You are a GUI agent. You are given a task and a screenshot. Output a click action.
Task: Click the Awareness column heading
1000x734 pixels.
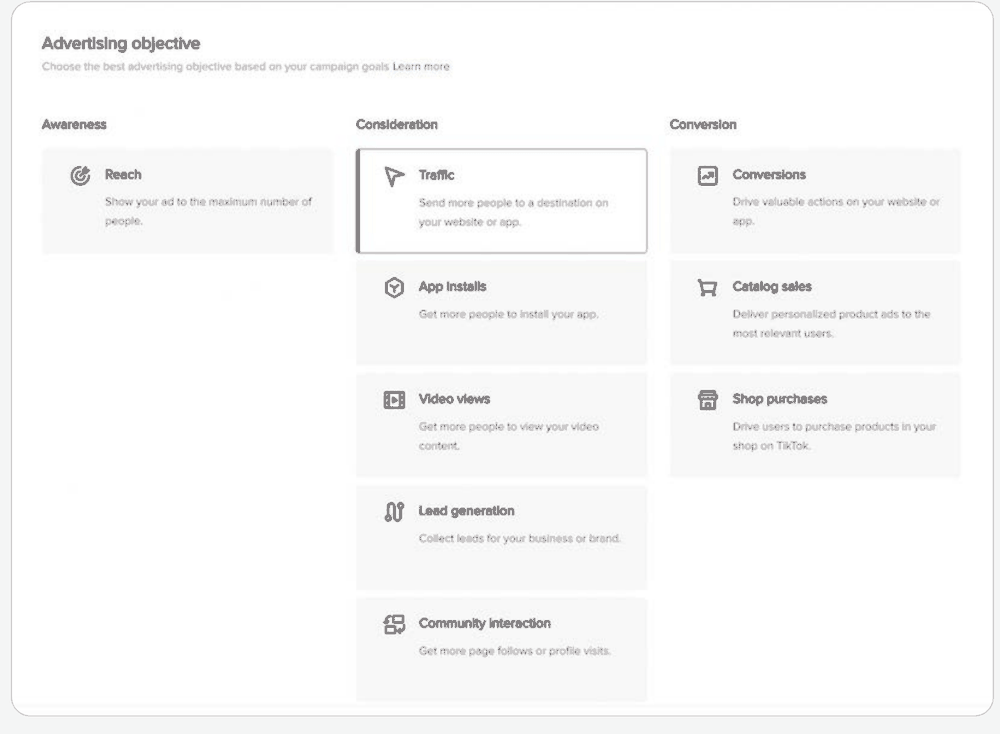[x=74, y=124]
